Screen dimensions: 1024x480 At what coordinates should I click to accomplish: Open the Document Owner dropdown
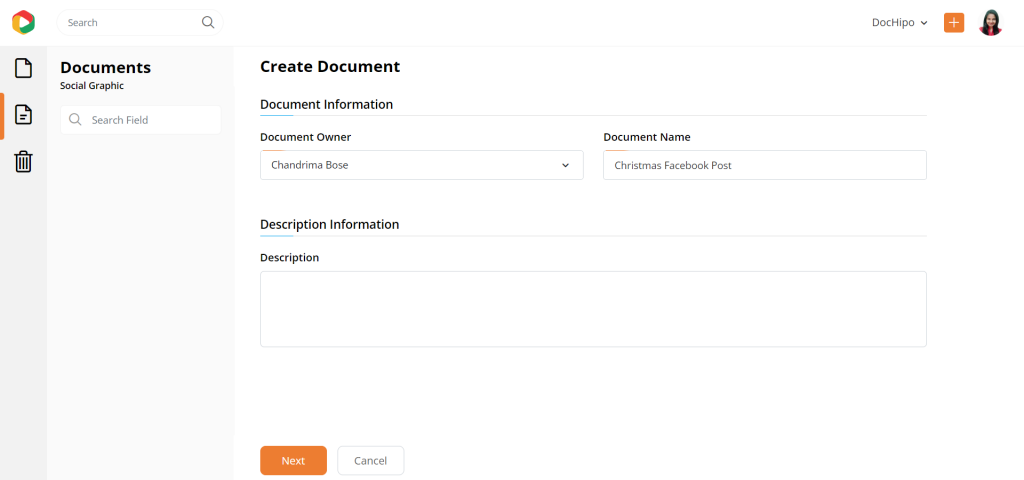point(421,165)
